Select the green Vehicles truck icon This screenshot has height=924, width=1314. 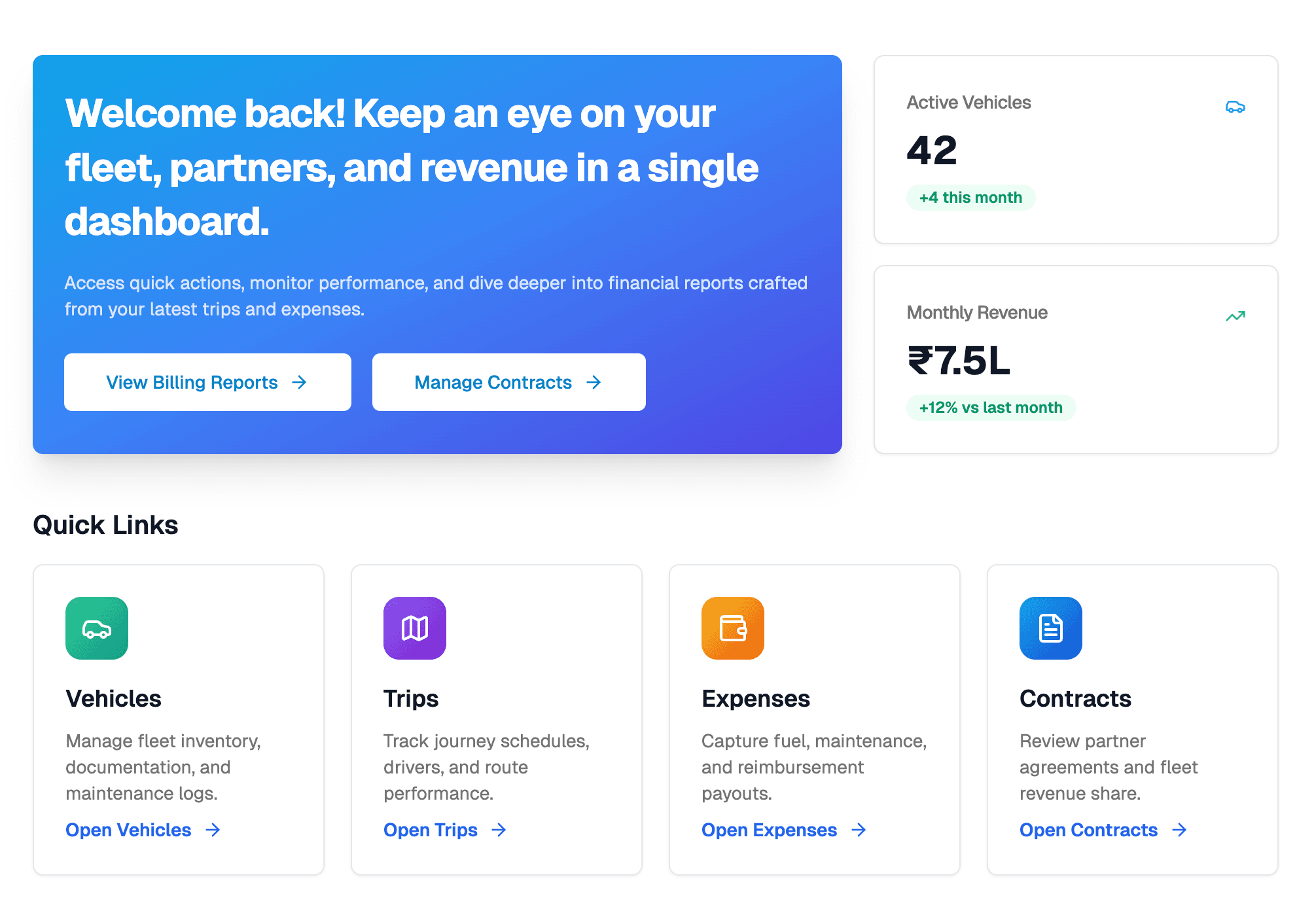click(x=96, y=628)
